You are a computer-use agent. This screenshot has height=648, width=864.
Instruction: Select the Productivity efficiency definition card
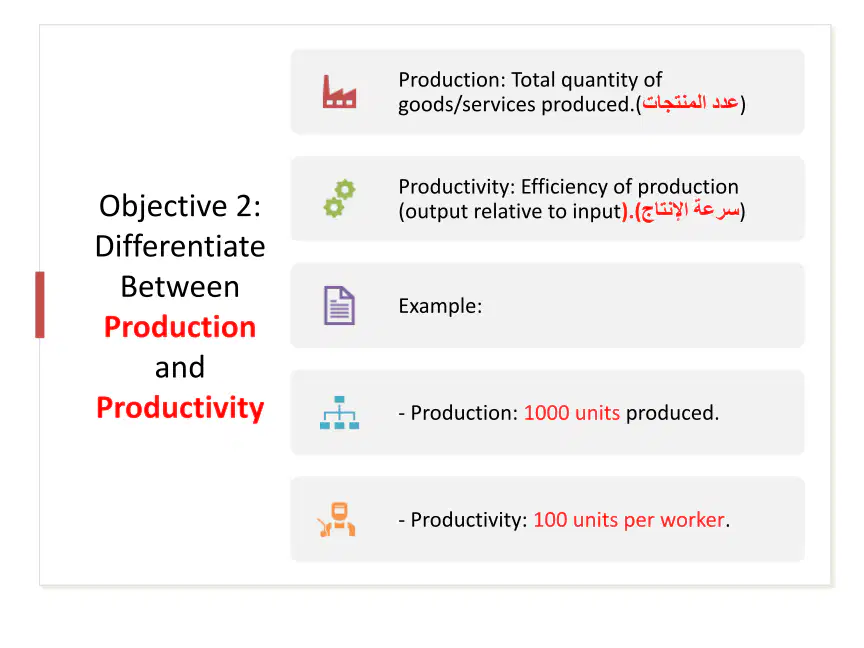point(547,198)
